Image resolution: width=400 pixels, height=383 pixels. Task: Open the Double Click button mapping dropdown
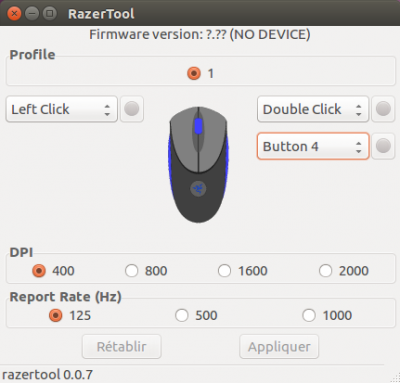(313, 109)
